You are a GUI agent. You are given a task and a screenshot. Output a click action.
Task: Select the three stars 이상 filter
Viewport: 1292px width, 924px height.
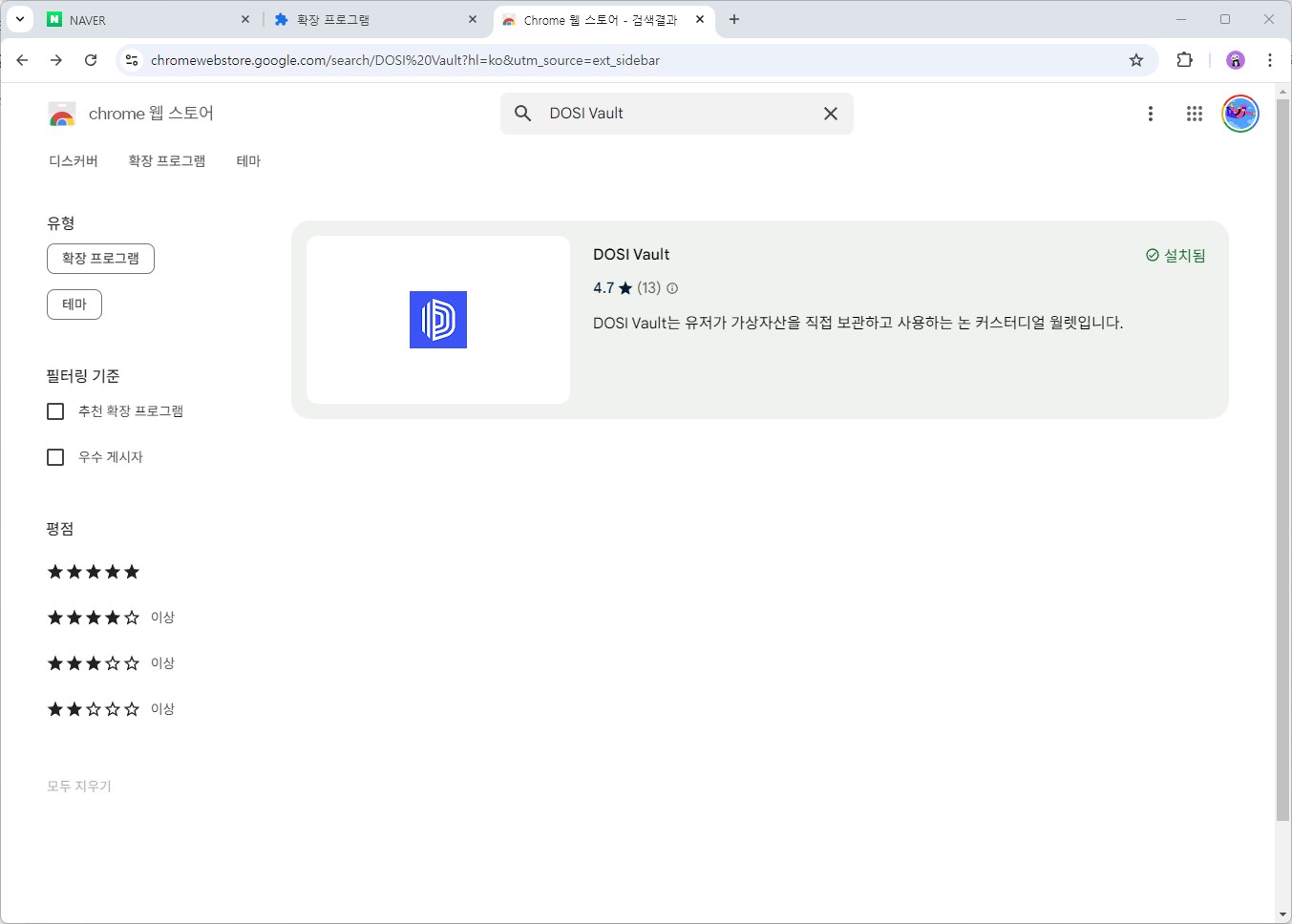pyautogui.click(x=111, y=663)
